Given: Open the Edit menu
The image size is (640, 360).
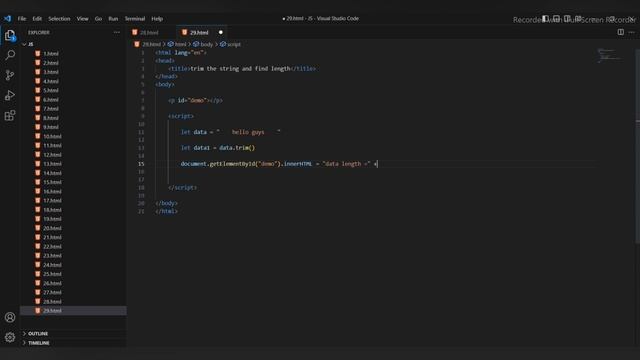Looking at the screenshot, I should pyautogui.click(x=37, y=19).
